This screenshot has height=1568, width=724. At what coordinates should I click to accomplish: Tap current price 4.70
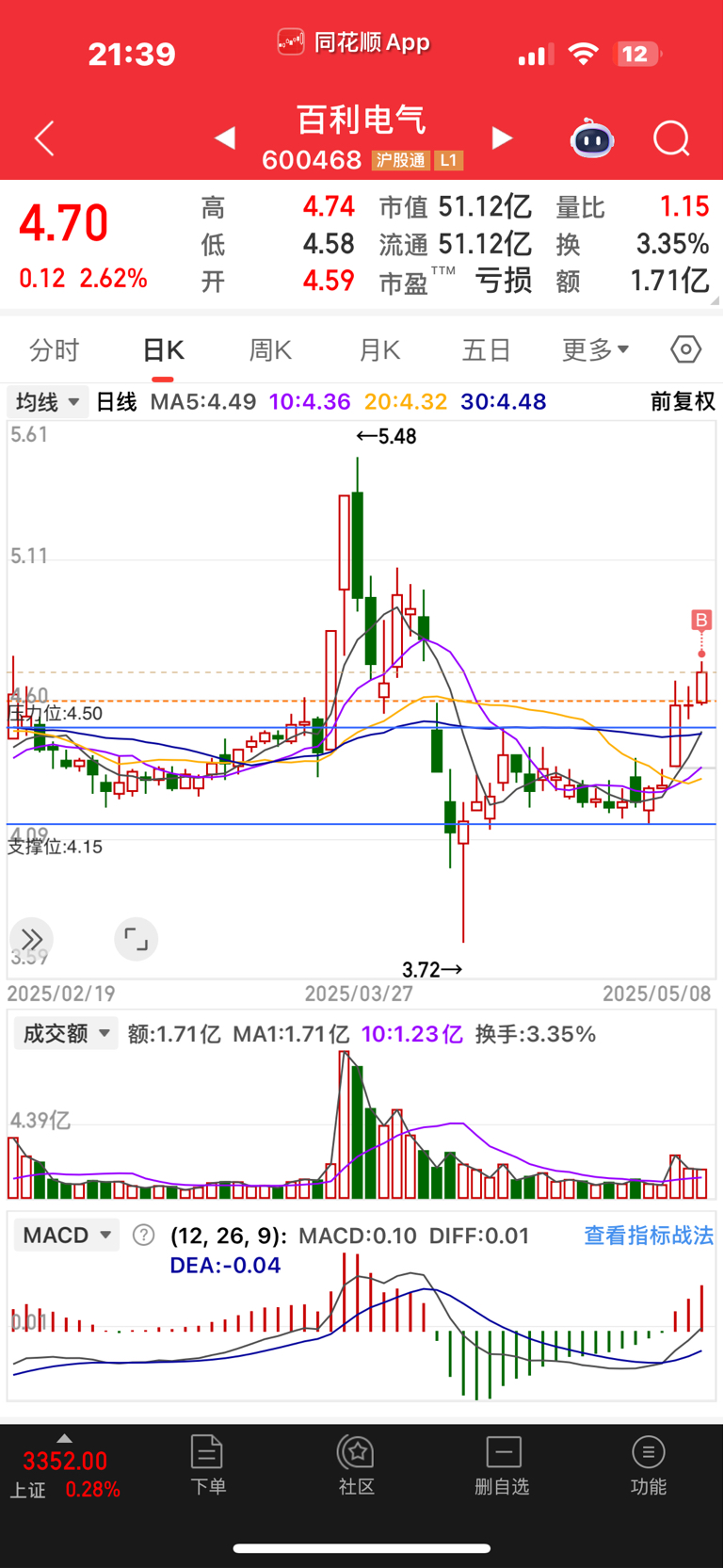[x=64, y=223]
